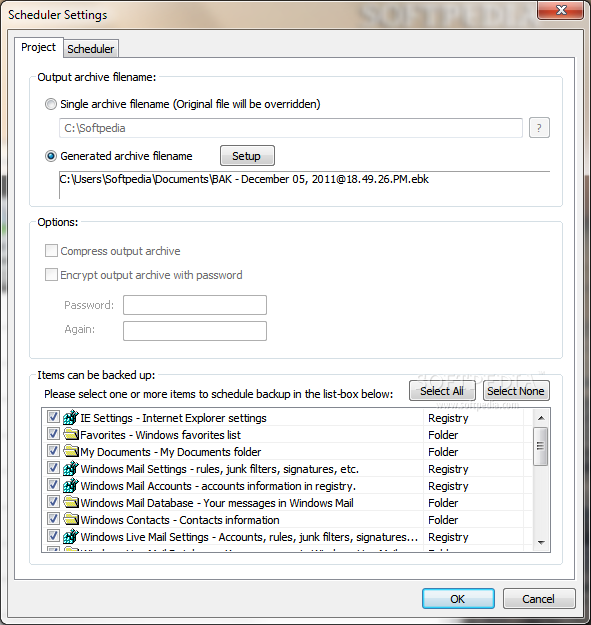
Task: Click the question mark browse button
Action: (x=539, y=128)
